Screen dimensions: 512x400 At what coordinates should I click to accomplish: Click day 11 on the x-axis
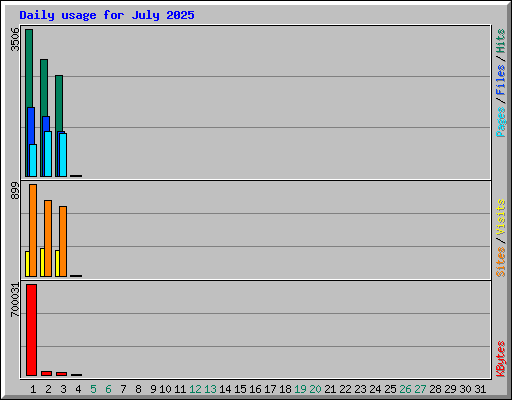180,389
